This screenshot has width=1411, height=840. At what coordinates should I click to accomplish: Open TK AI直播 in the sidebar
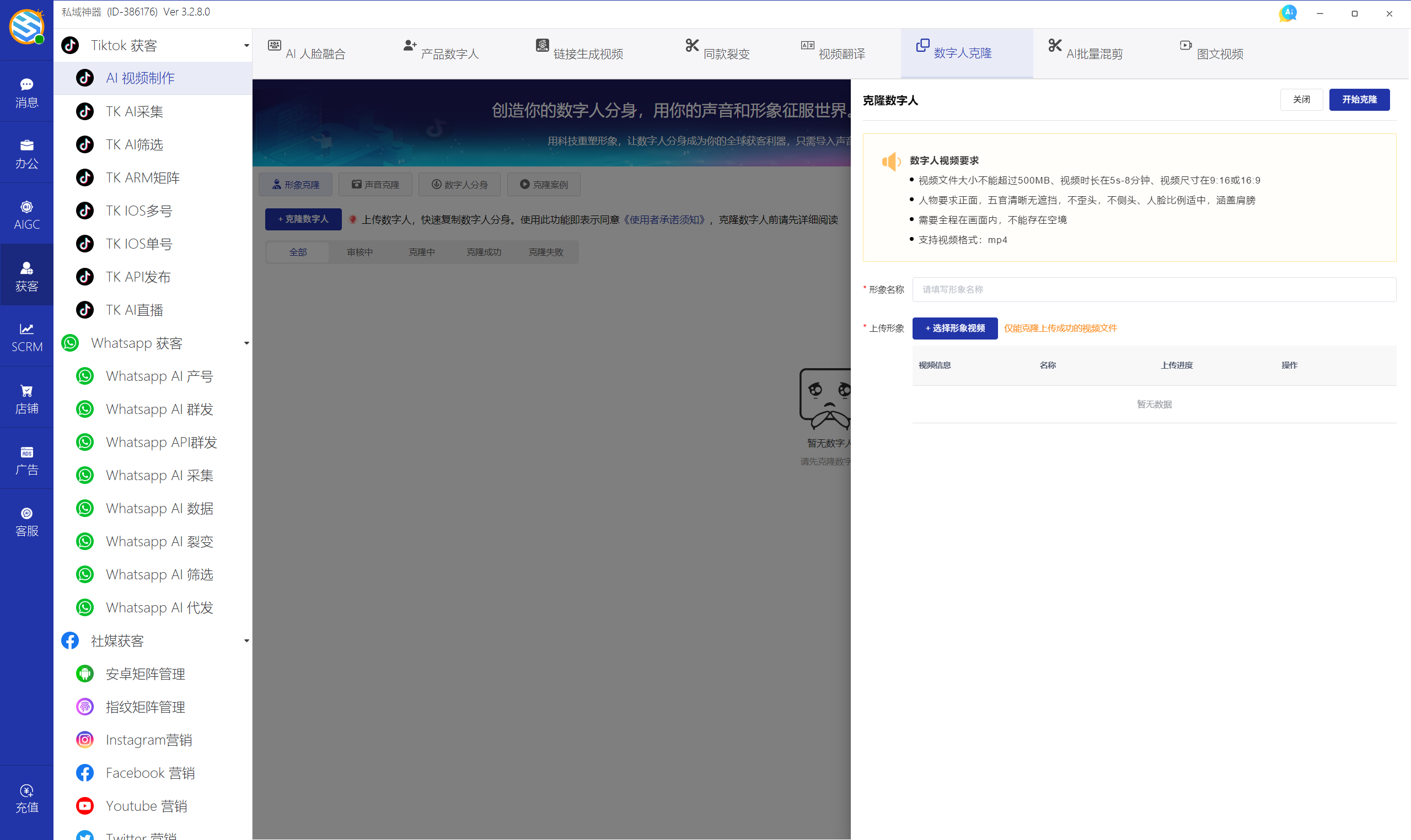click(x=134, y=310)
